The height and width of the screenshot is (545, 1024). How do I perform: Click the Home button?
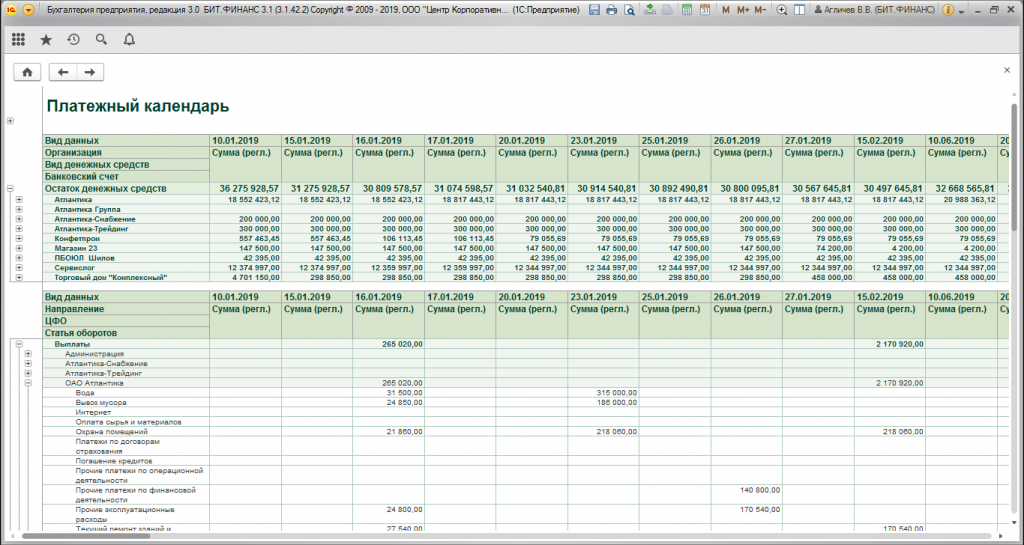click(27, 72)
